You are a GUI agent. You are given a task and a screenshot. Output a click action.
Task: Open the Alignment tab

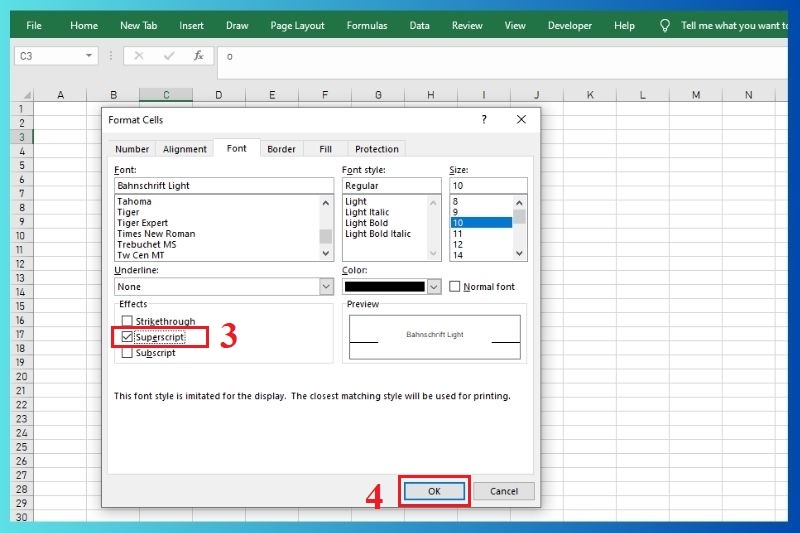pos(185,149)
